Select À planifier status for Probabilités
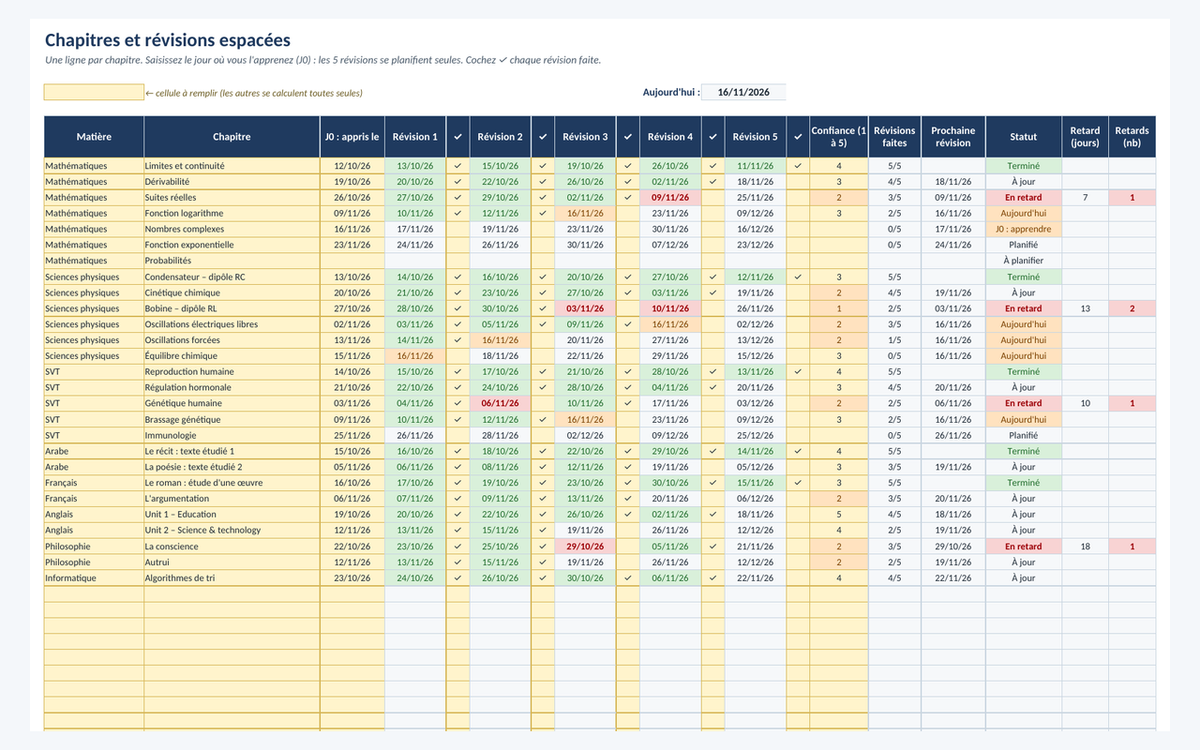The width and height of the screenshot is (1200, 750). tap(1023, 261)
